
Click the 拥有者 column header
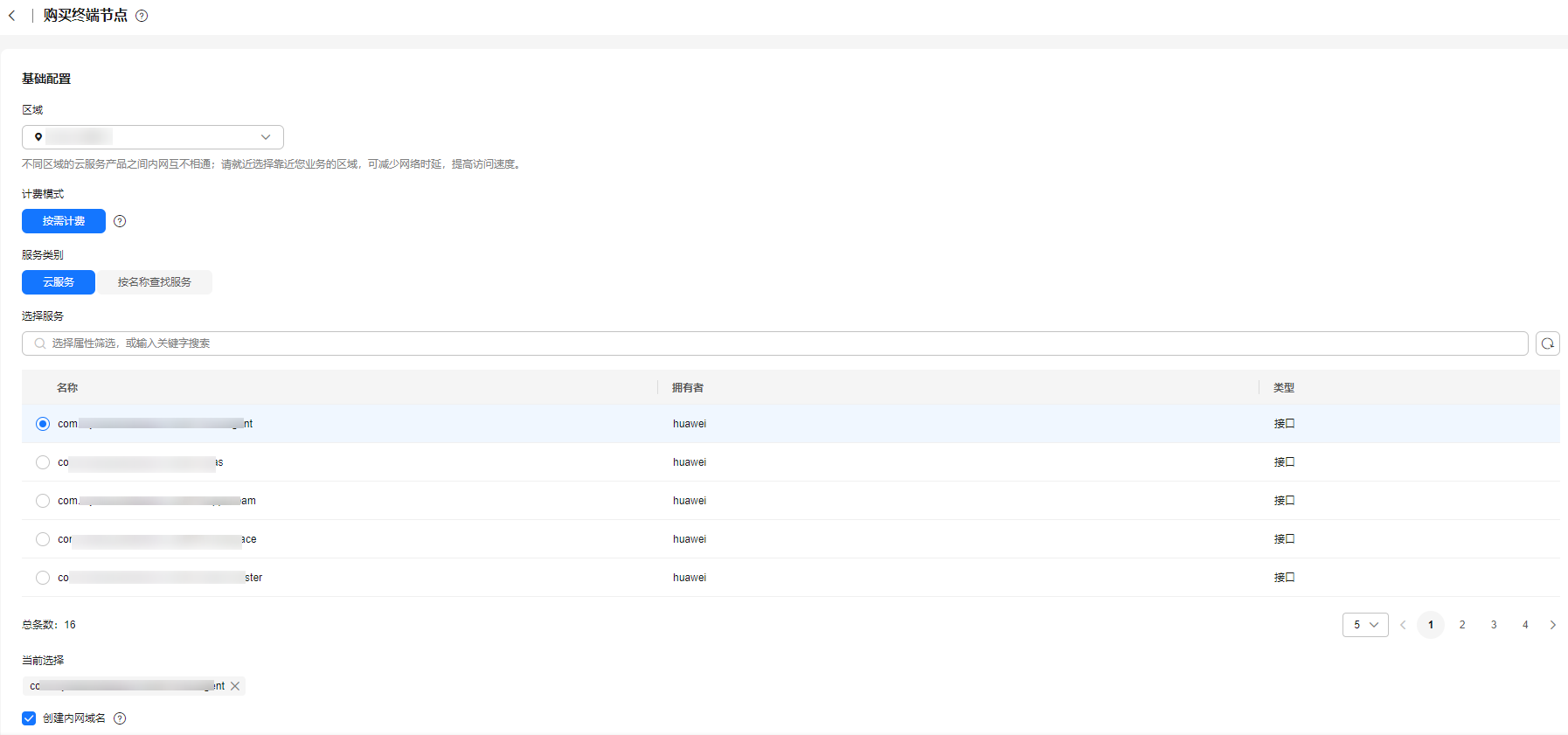688,388
